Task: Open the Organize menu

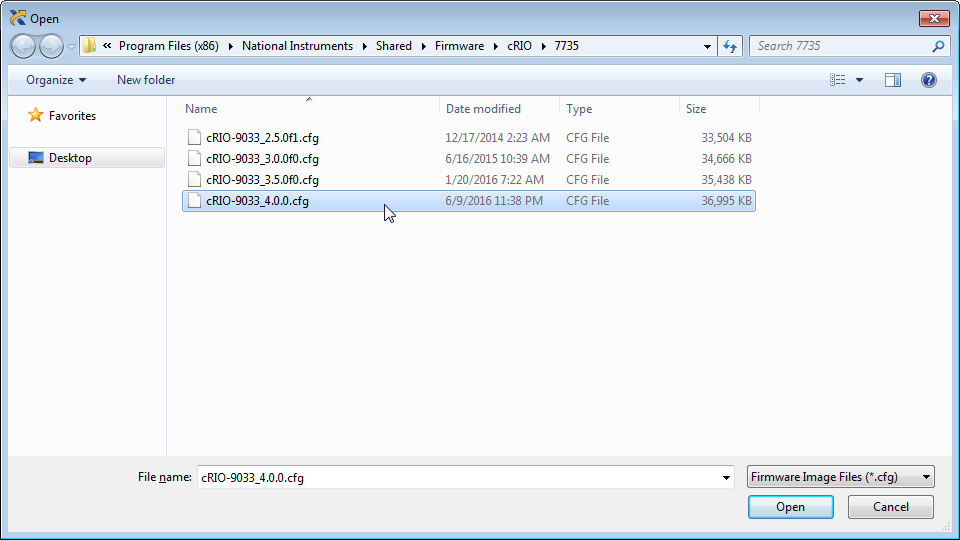Action: 56,80
